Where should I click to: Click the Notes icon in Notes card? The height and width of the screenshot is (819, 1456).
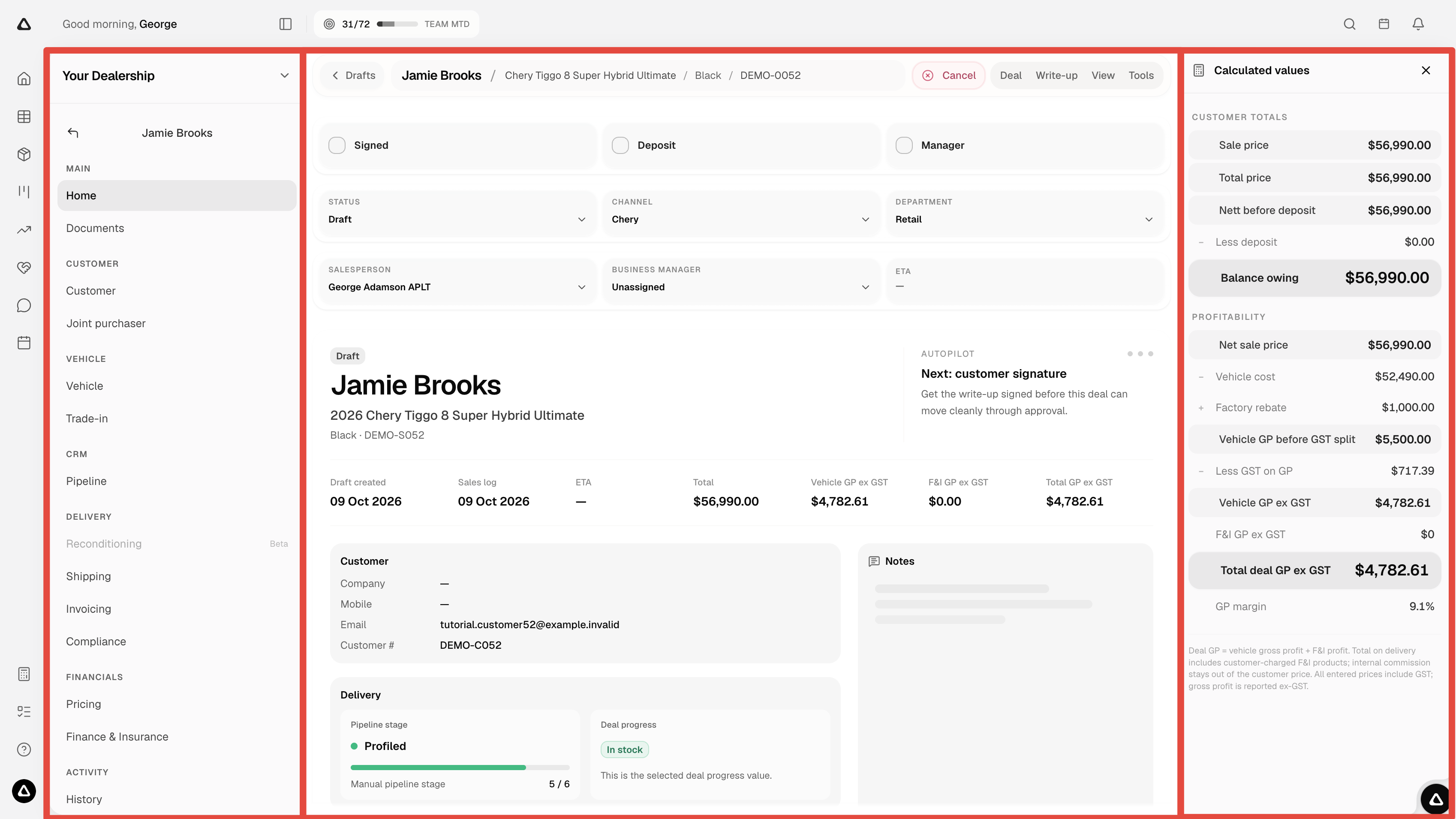874,561
